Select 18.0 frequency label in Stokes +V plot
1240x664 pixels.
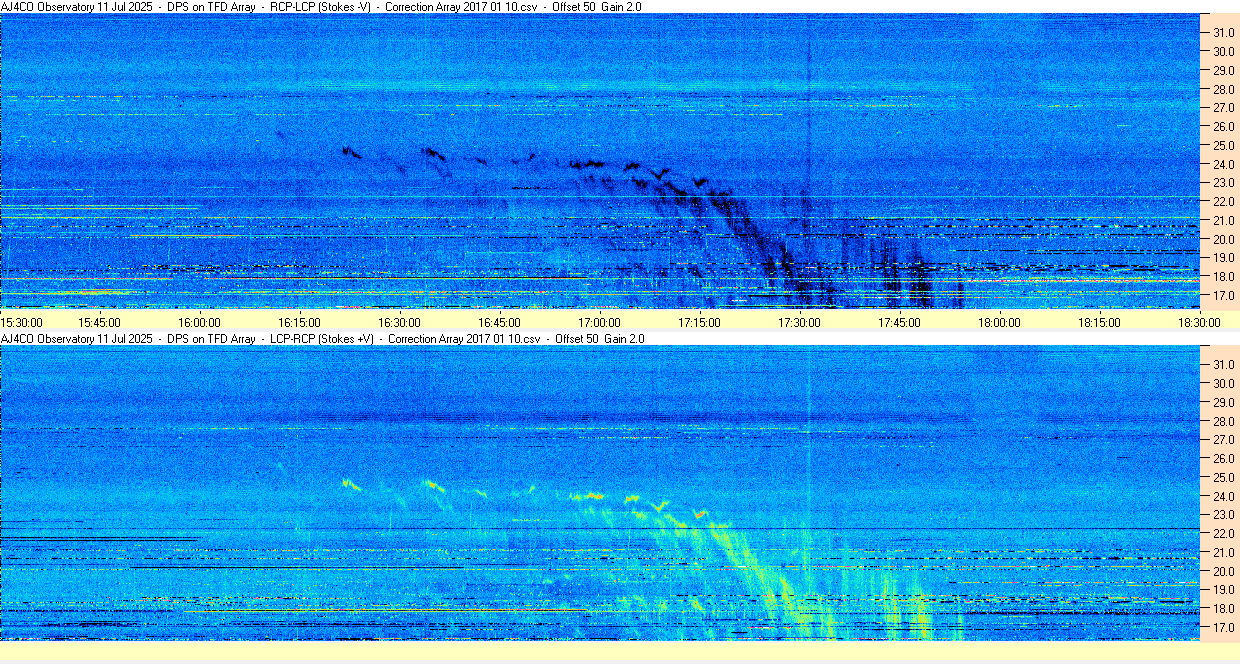pyautogui.click(x=1223, y=609)
